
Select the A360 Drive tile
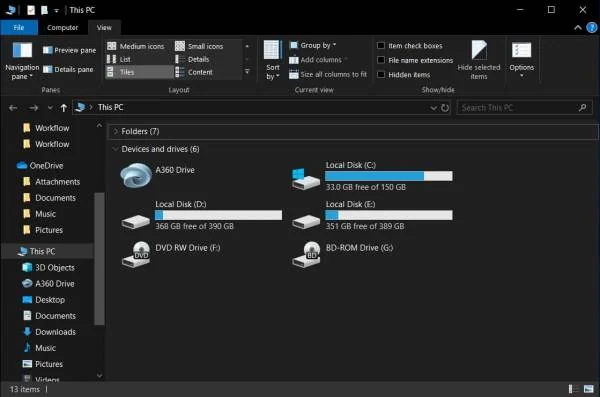click(158, 175)
